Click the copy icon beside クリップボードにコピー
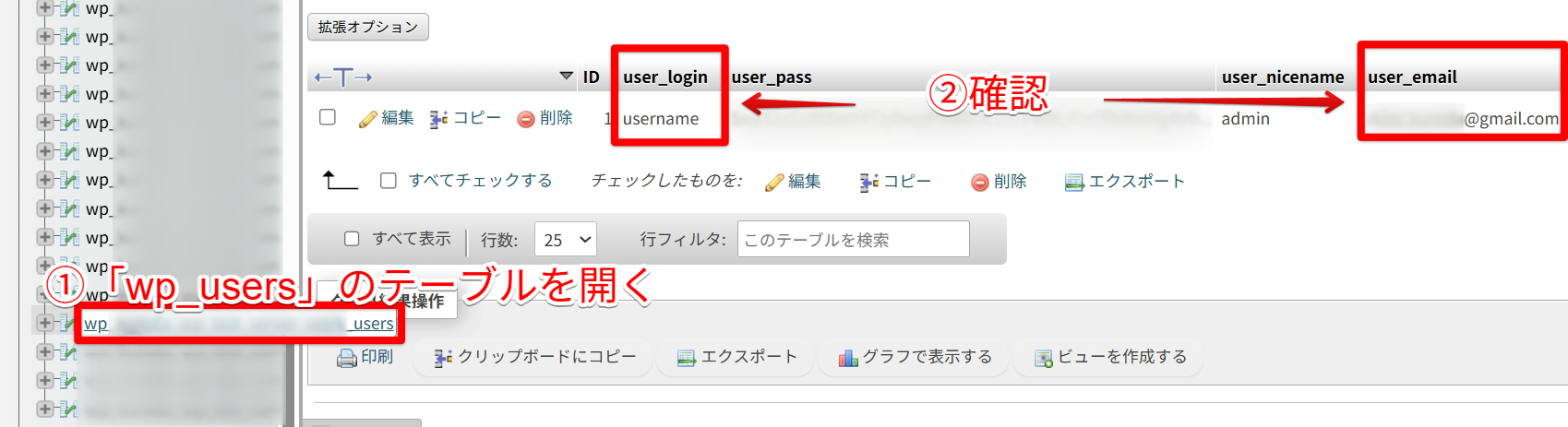The image size is (1568, 427). click(444, 358)
